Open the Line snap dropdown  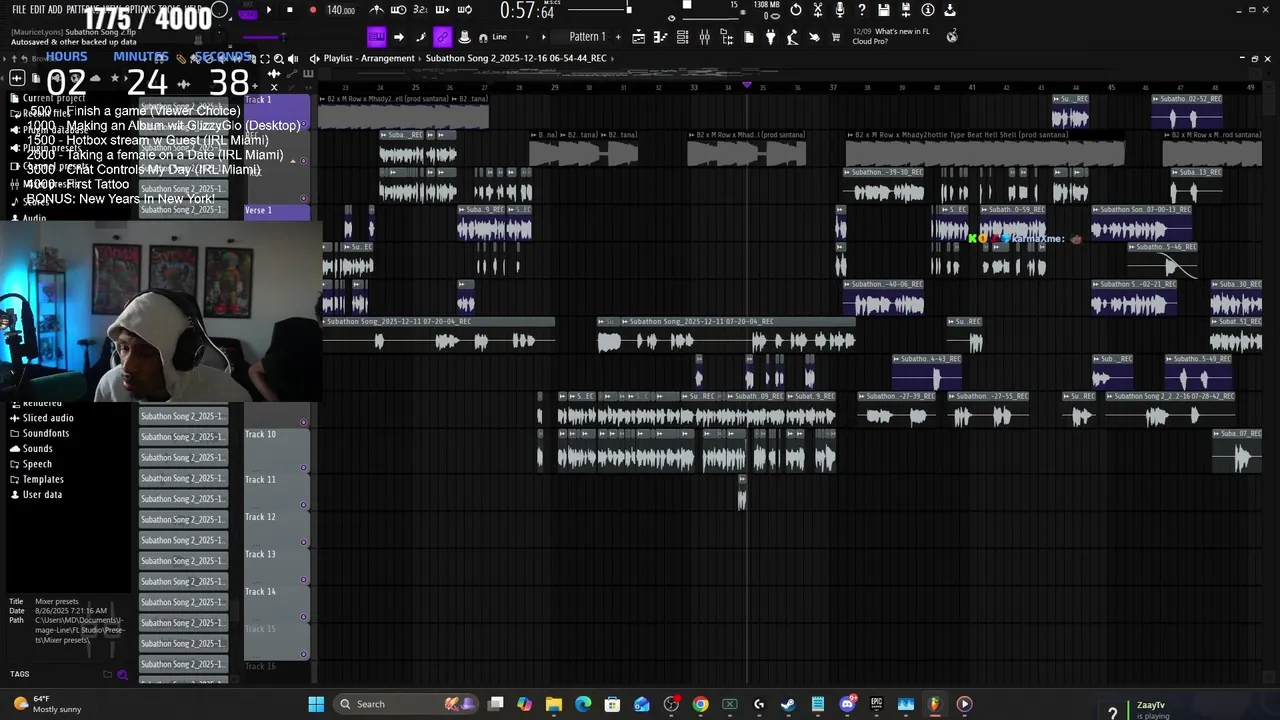[x=514, y=37]
